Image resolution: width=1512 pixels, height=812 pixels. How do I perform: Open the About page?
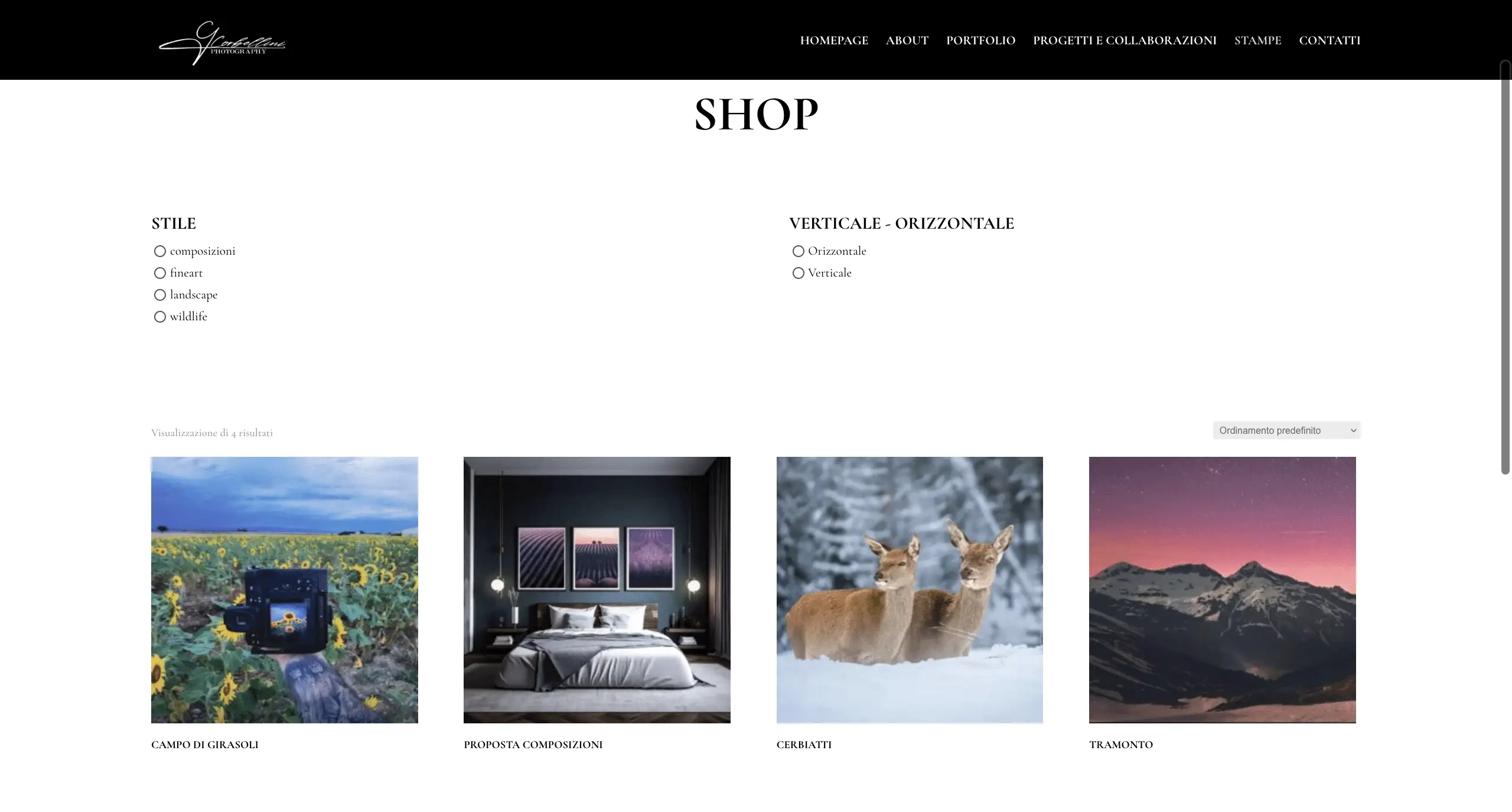pyautogui.click(x=907, y=40)
